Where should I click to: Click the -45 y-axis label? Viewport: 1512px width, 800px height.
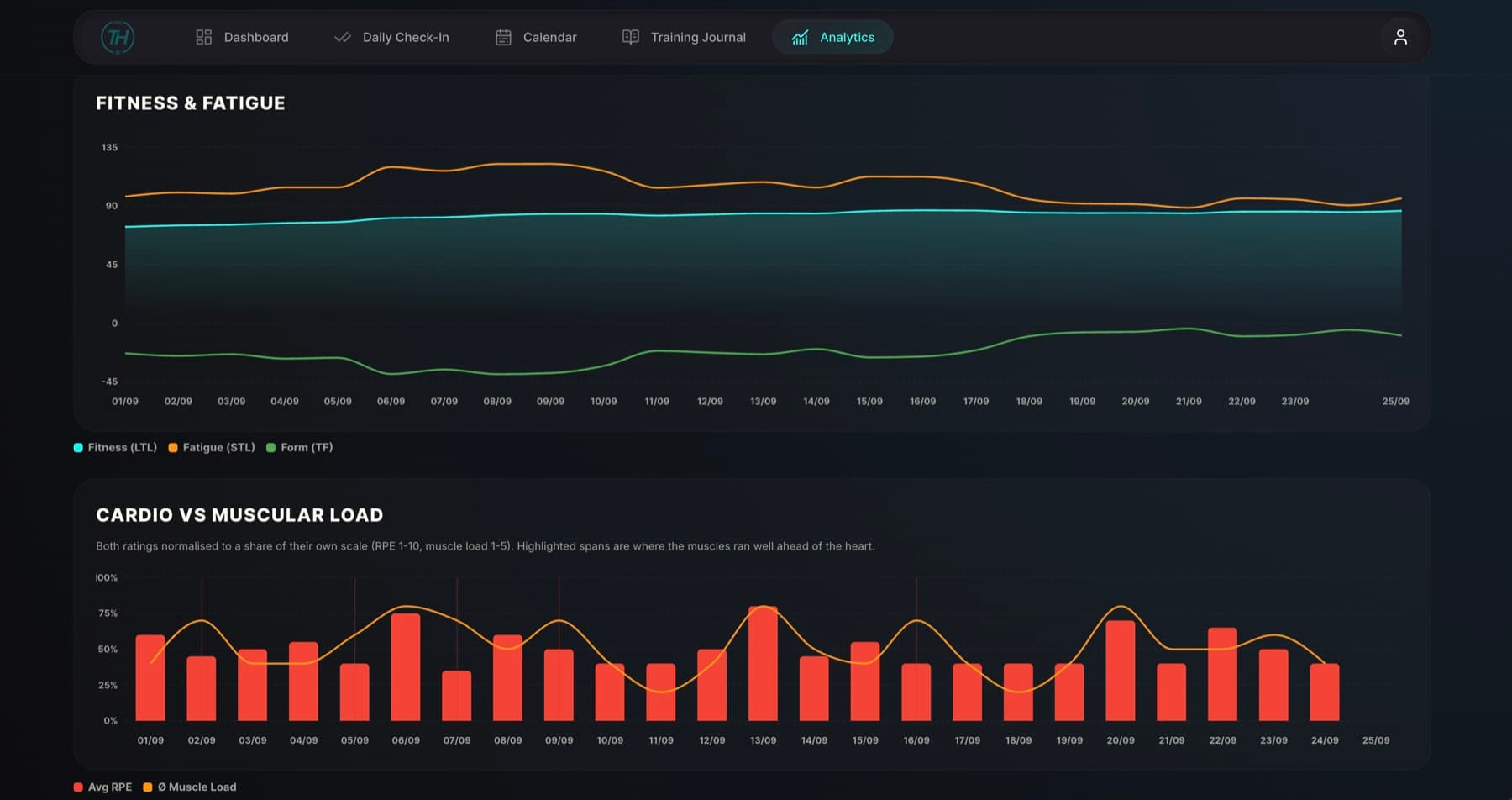110,382
